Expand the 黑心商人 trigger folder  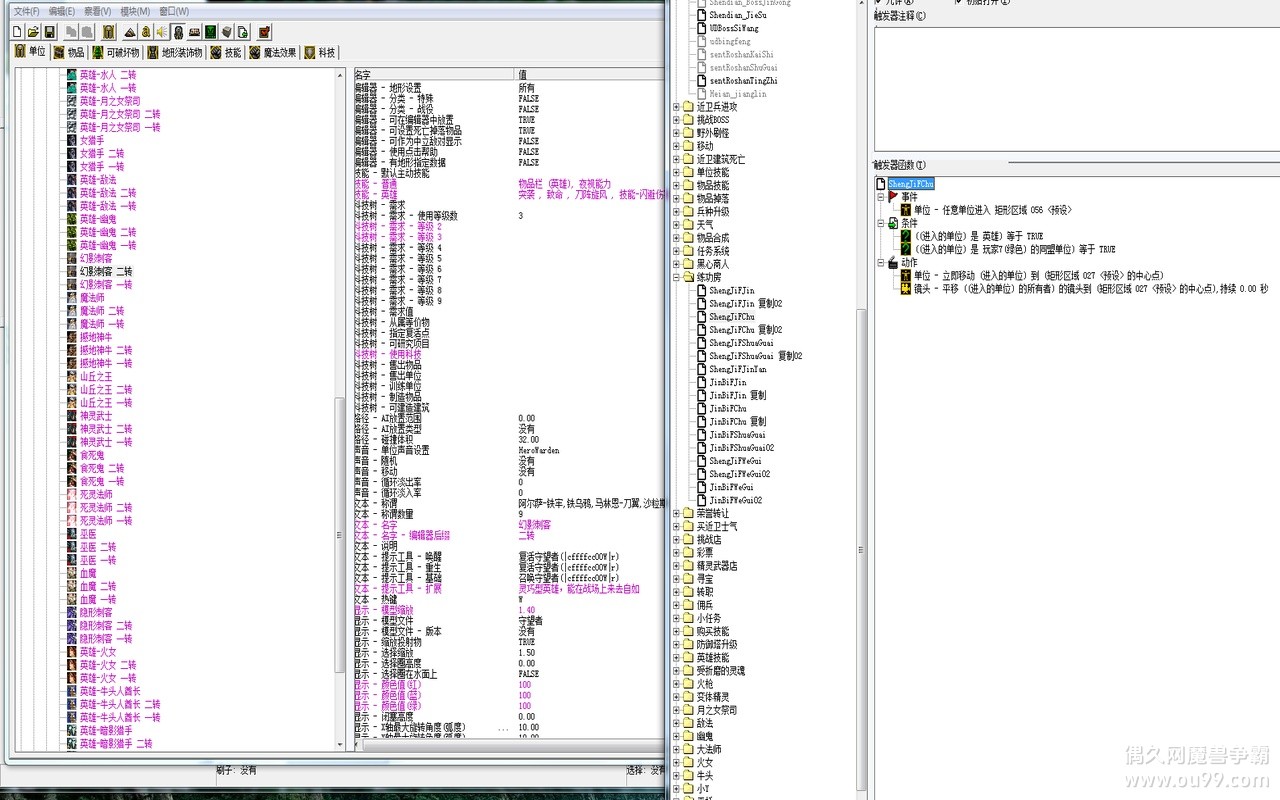point(676,264)
